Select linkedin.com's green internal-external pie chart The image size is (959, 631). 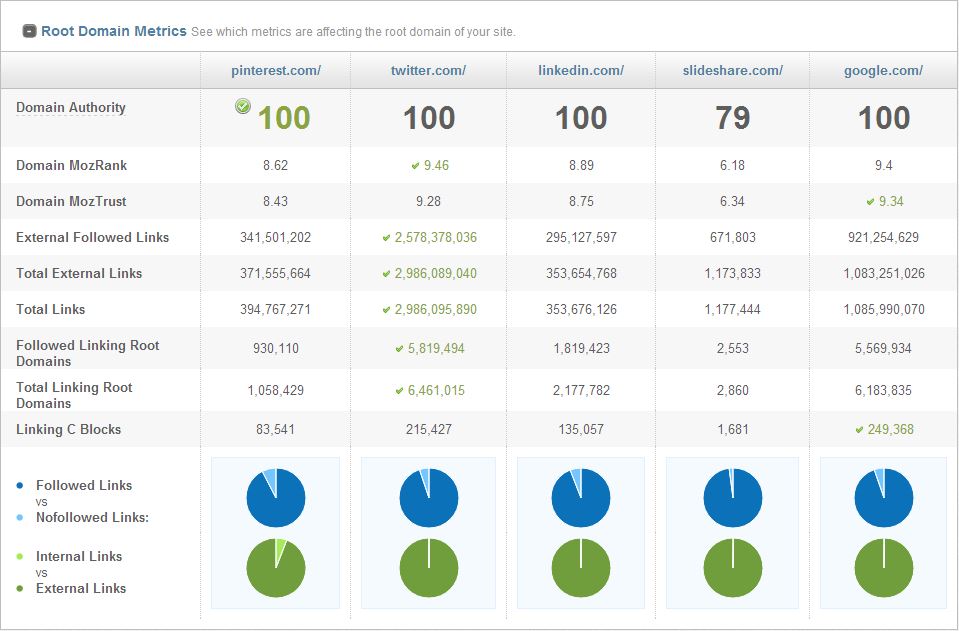[x=581, y=568]
